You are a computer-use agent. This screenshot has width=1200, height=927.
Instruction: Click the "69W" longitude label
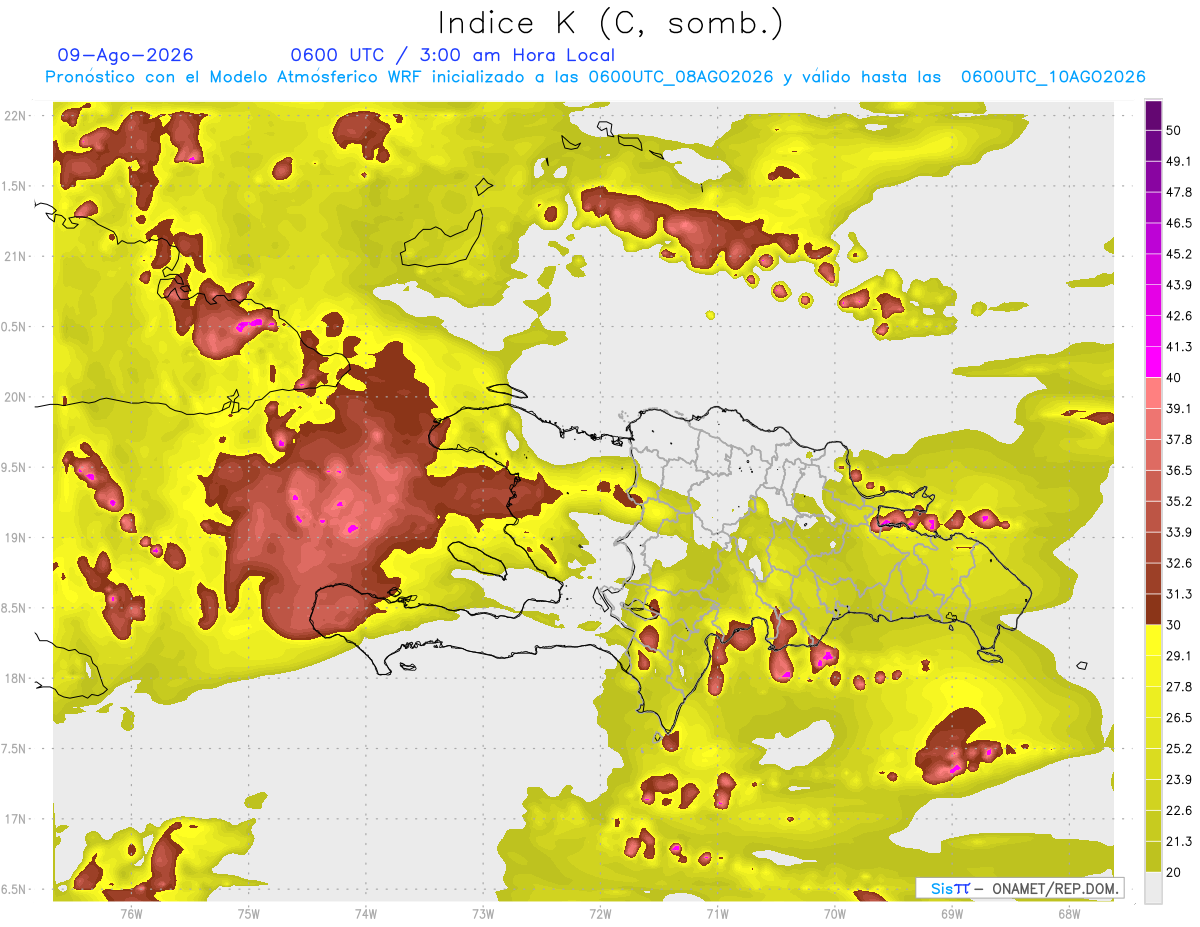952,913
